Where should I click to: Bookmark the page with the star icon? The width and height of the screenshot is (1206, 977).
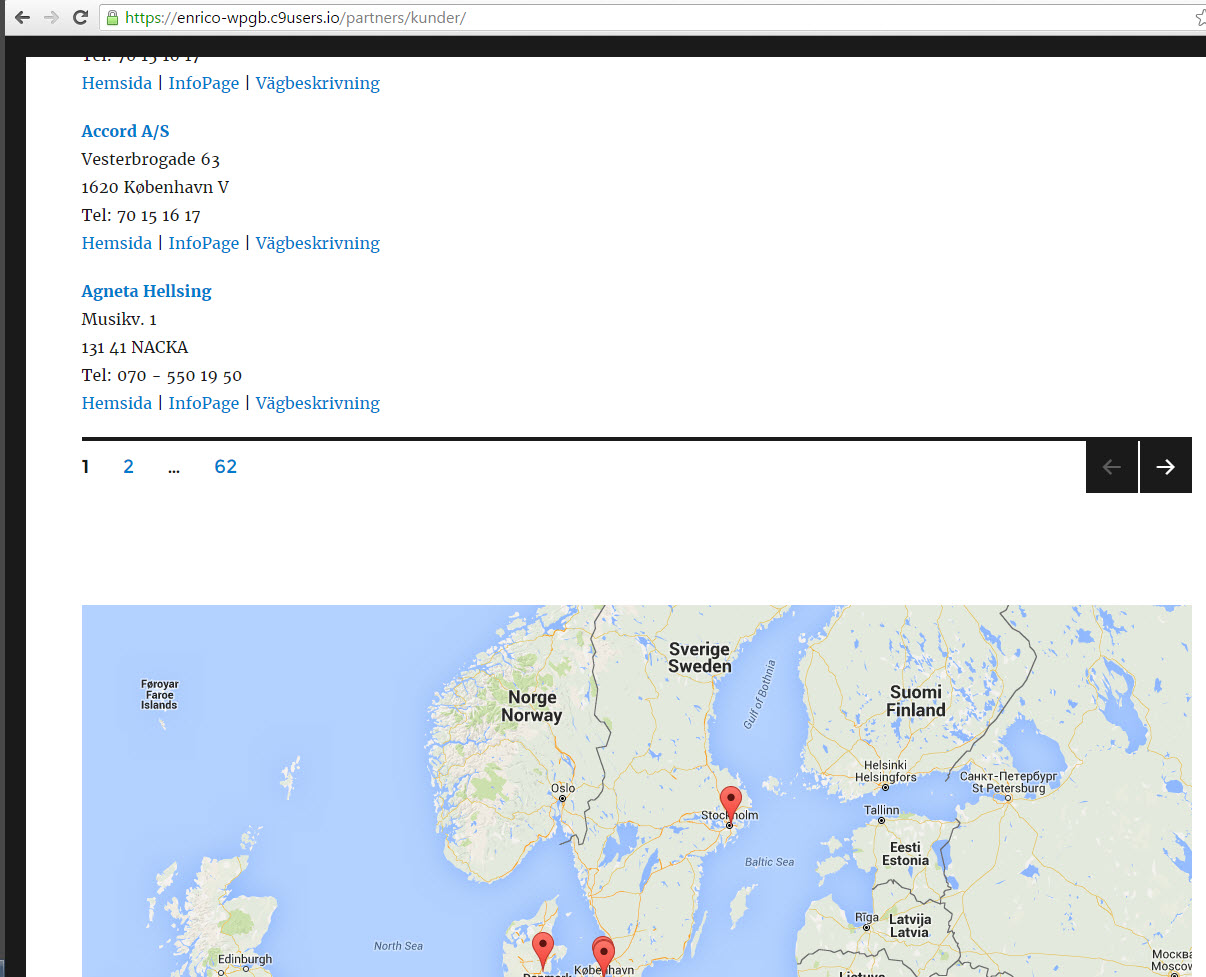click(1200, 18)
